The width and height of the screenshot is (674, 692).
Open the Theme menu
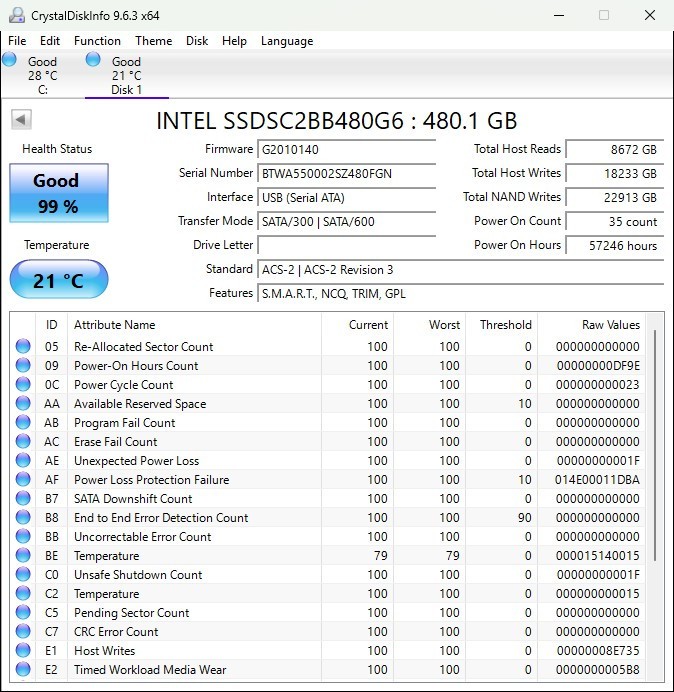coord(154,41)
